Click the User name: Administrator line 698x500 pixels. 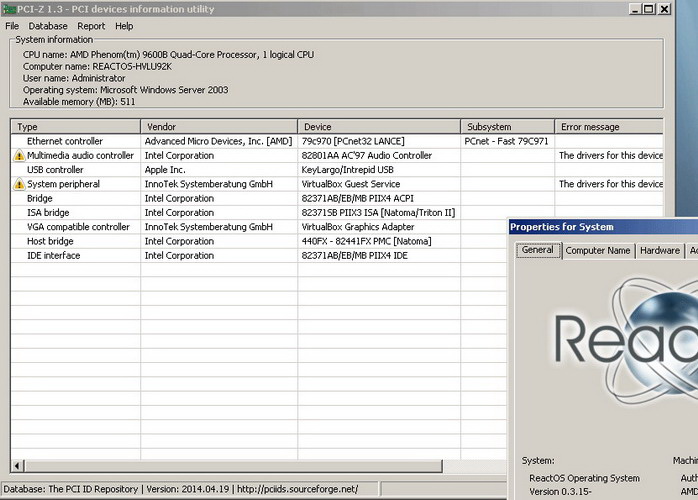click(x=74, y=78)
